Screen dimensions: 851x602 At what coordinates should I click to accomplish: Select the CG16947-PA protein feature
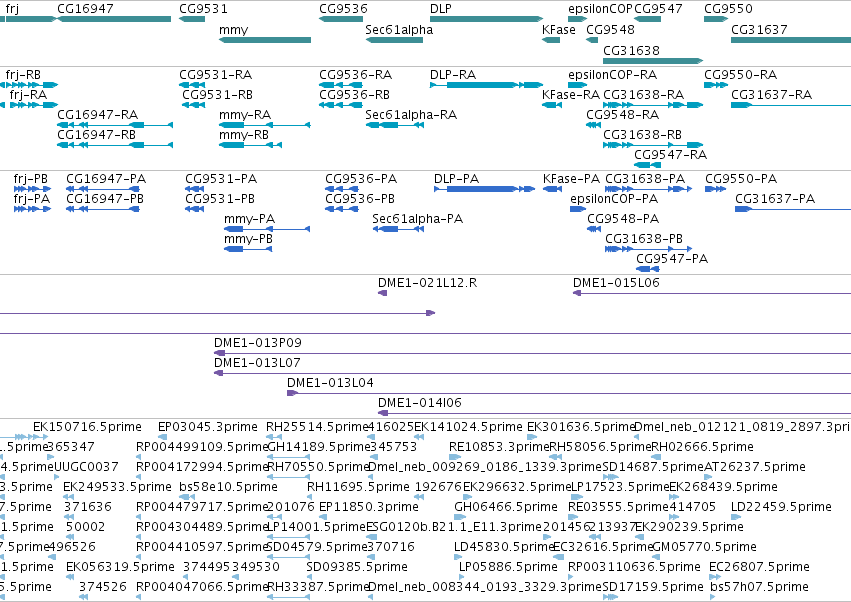(103, 189)
